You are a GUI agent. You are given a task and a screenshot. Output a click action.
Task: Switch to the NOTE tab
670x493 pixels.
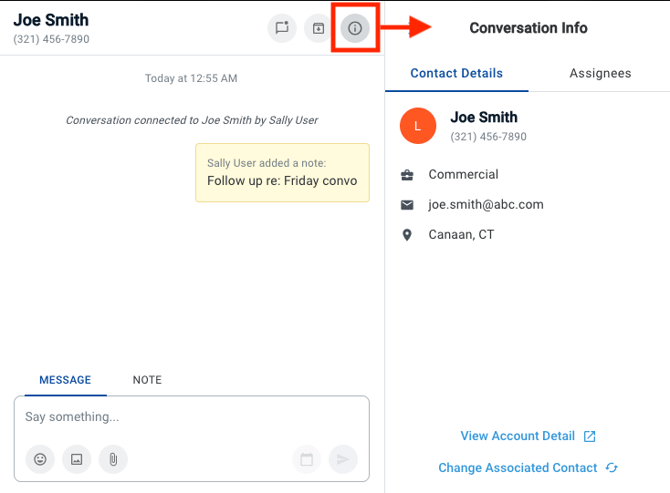(147, 380)
